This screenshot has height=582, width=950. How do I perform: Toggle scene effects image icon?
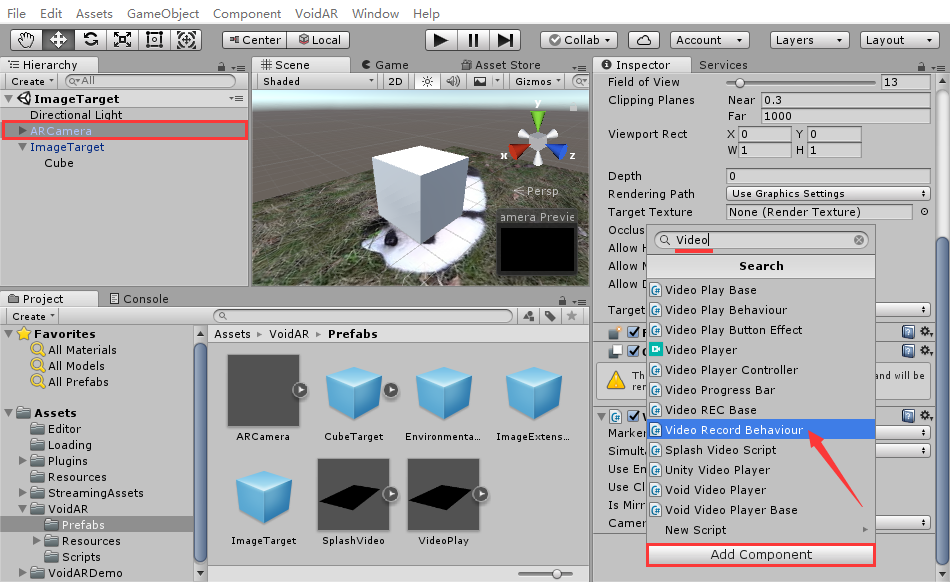(480, 81)
